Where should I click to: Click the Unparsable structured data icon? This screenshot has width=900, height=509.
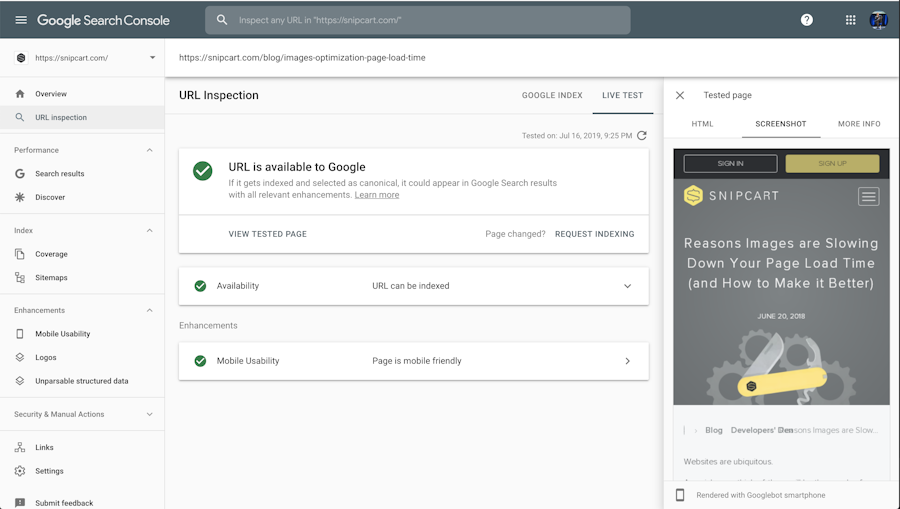click(20, 380)
